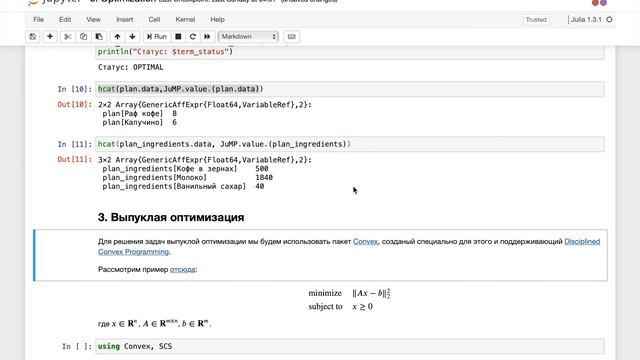Click the 2×2 Array{GenericAffExpr header in Out[10]
The height and width of the screenshot is (360, 640).
pyautogui.click(x=205, y=104)
